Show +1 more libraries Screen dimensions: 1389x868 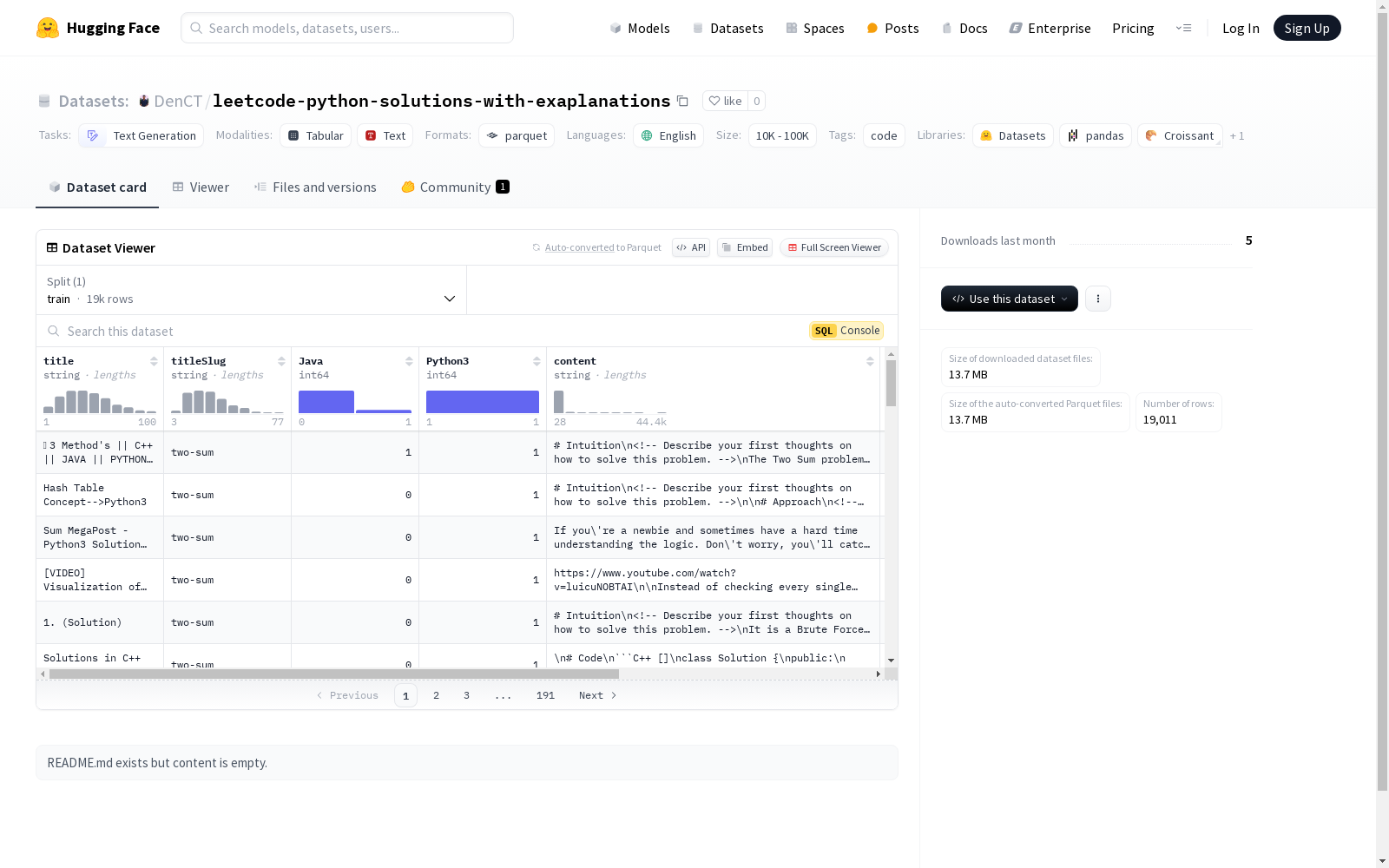coord(1237,135)
